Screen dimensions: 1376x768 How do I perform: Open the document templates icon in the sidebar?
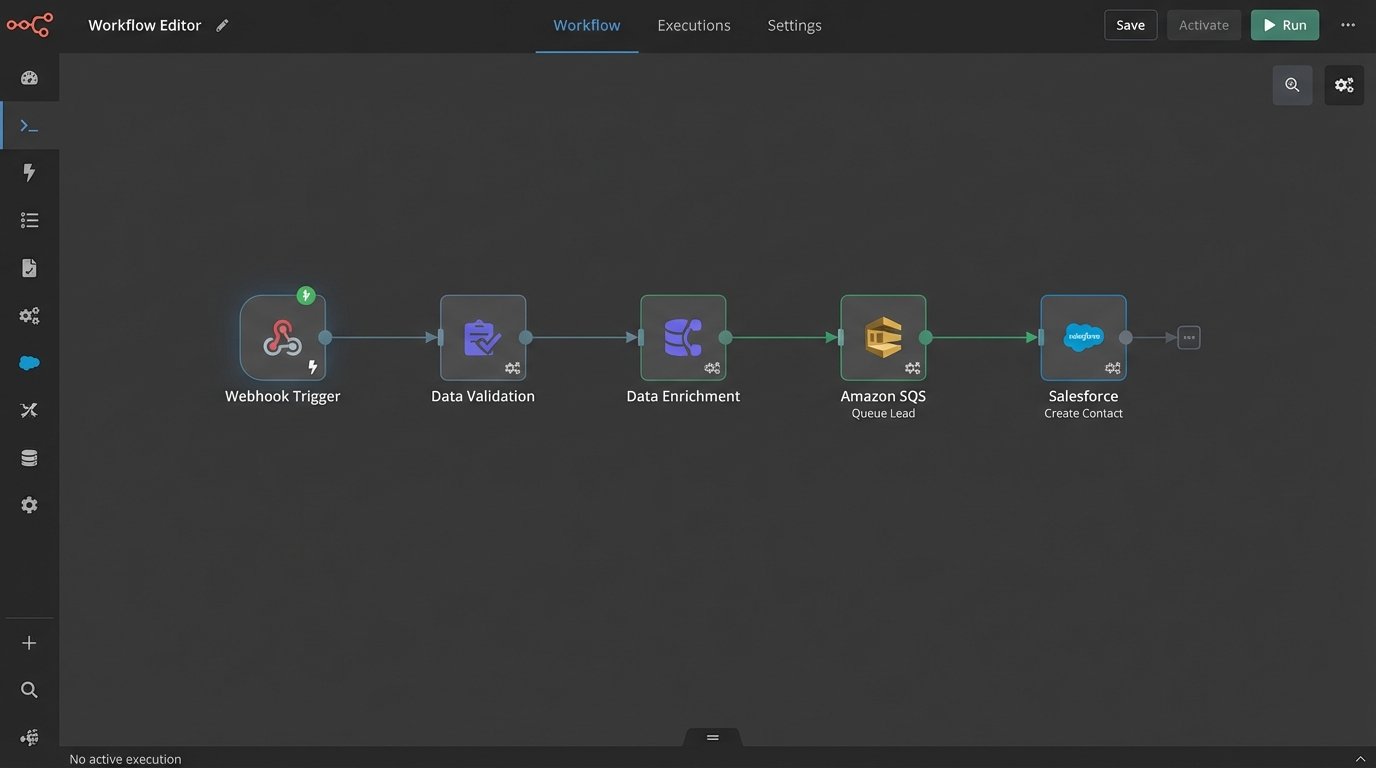coord(26,266)
